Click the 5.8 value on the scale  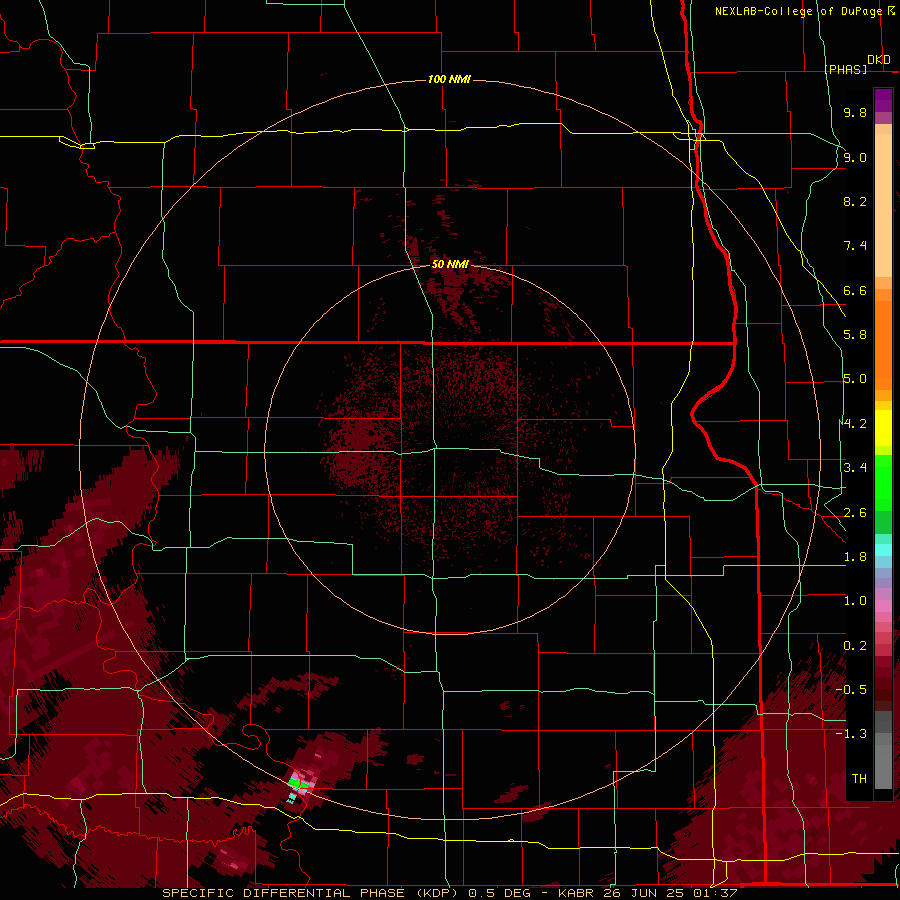[x=855, y=335]
